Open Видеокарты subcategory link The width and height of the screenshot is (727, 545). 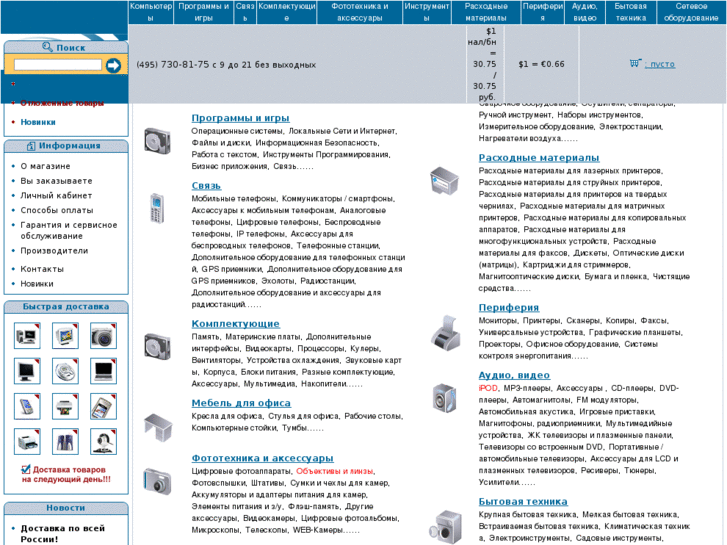pos(267,348)
